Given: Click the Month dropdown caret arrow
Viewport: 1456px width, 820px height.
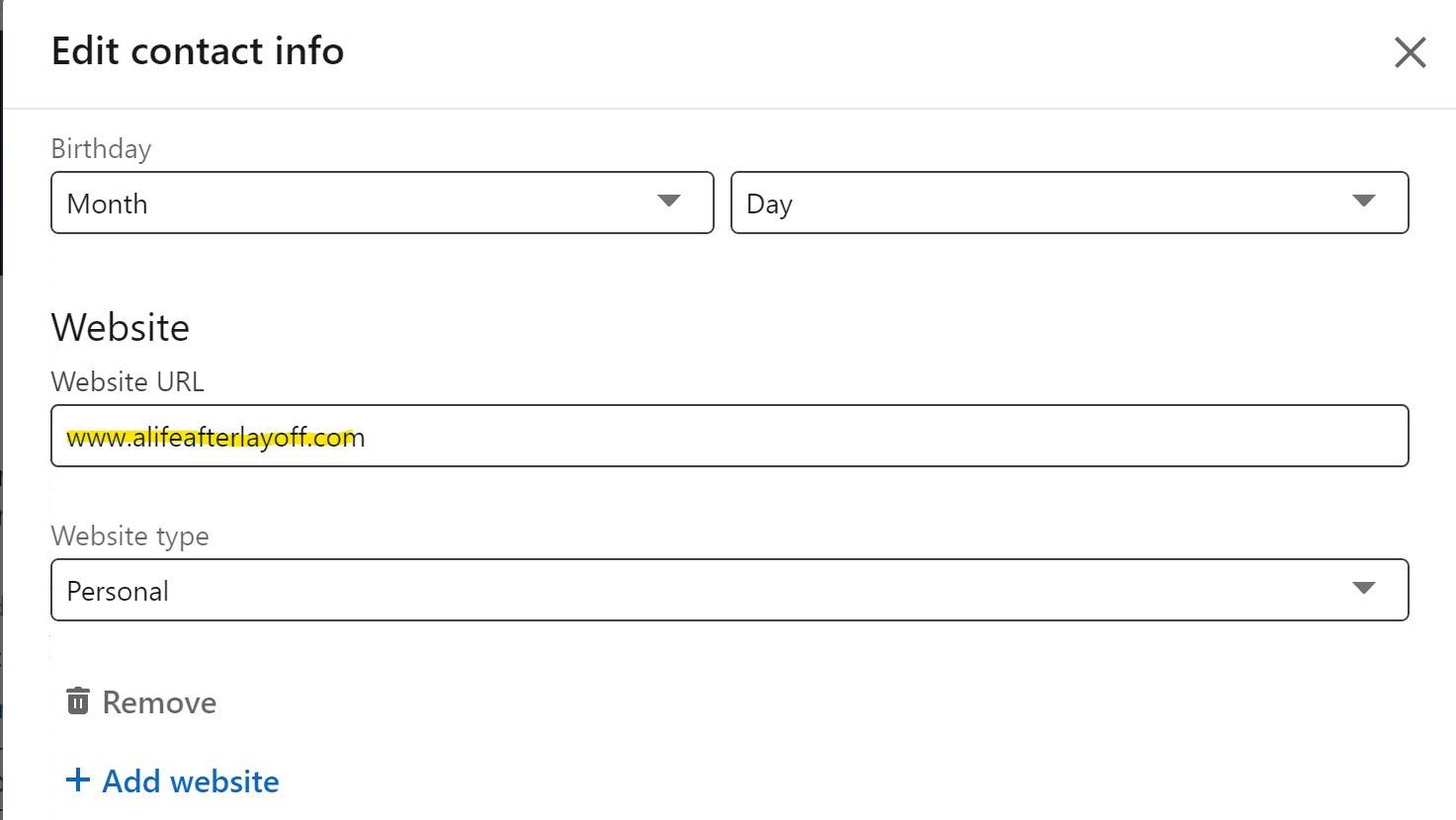Looking at the screenshot, I should click(669, 201).
